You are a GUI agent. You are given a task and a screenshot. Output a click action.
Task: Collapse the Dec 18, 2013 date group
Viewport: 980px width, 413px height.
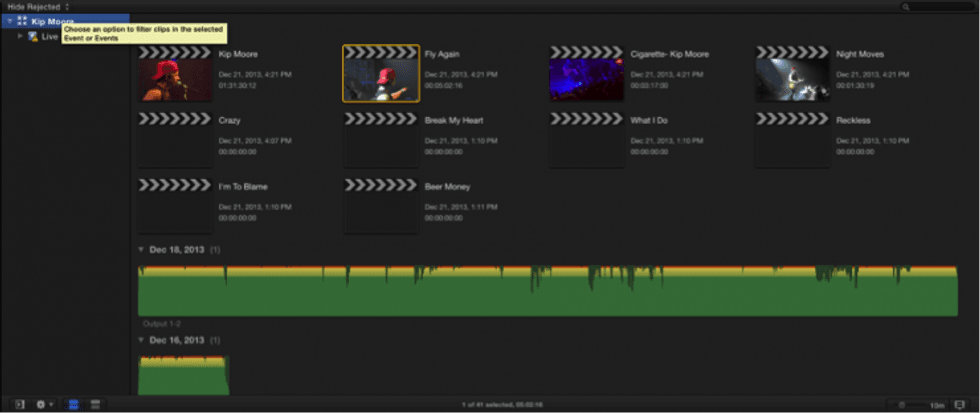[141, 250]
